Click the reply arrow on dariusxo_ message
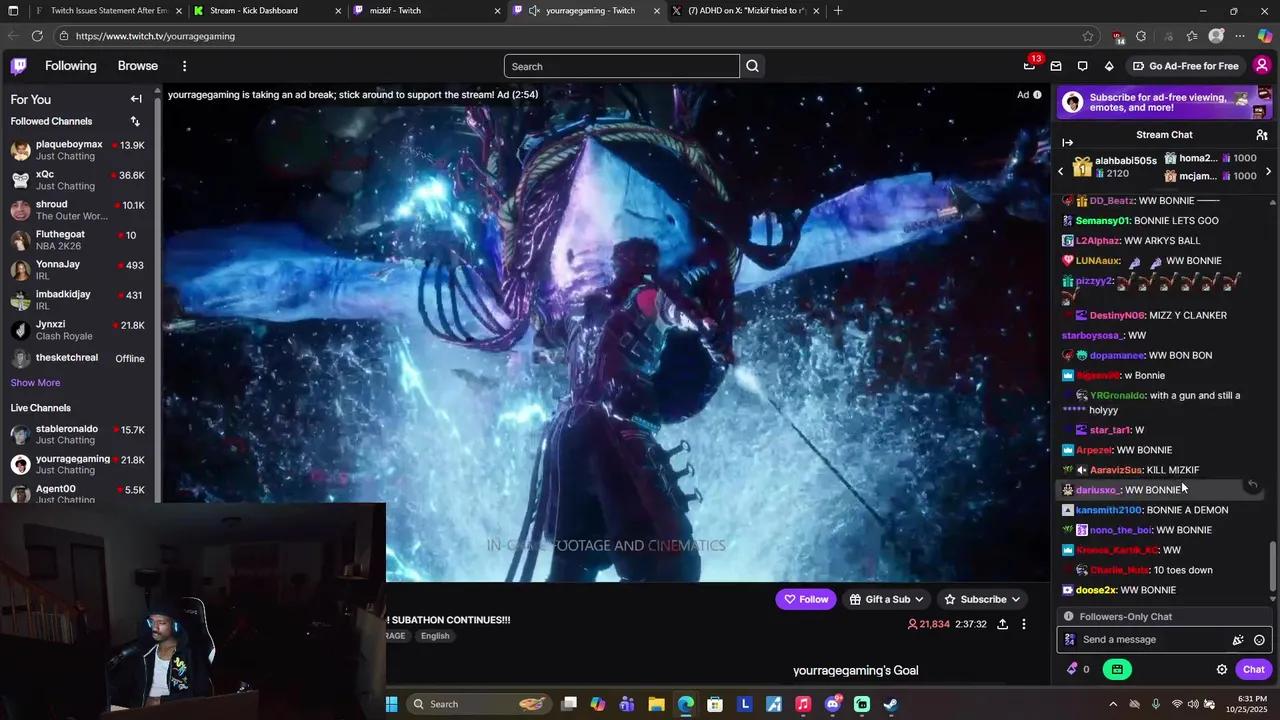The width and height of the screenshot is (1280, 720). (1252, 484)
